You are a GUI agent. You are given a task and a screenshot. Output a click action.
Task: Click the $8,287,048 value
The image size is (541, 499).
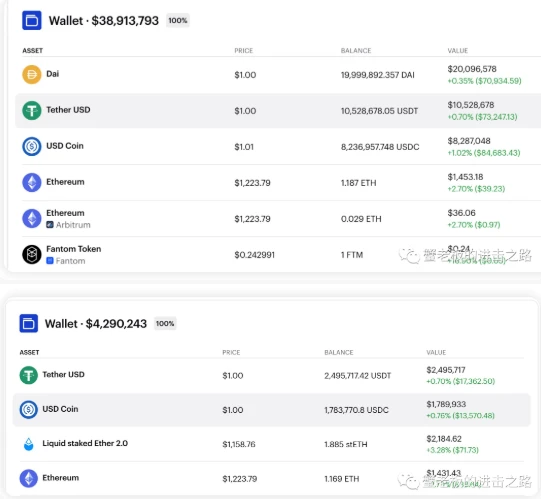[x=469, y=141]
